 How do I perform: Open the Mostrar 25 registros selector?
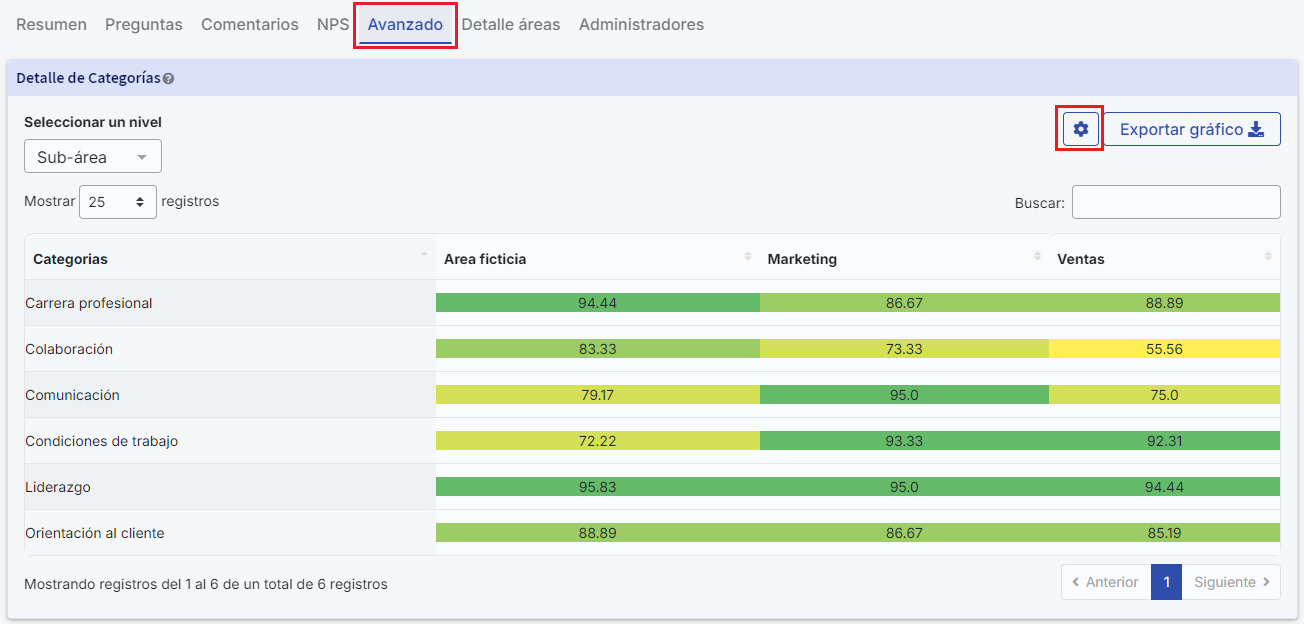click(x=118, y=202)
